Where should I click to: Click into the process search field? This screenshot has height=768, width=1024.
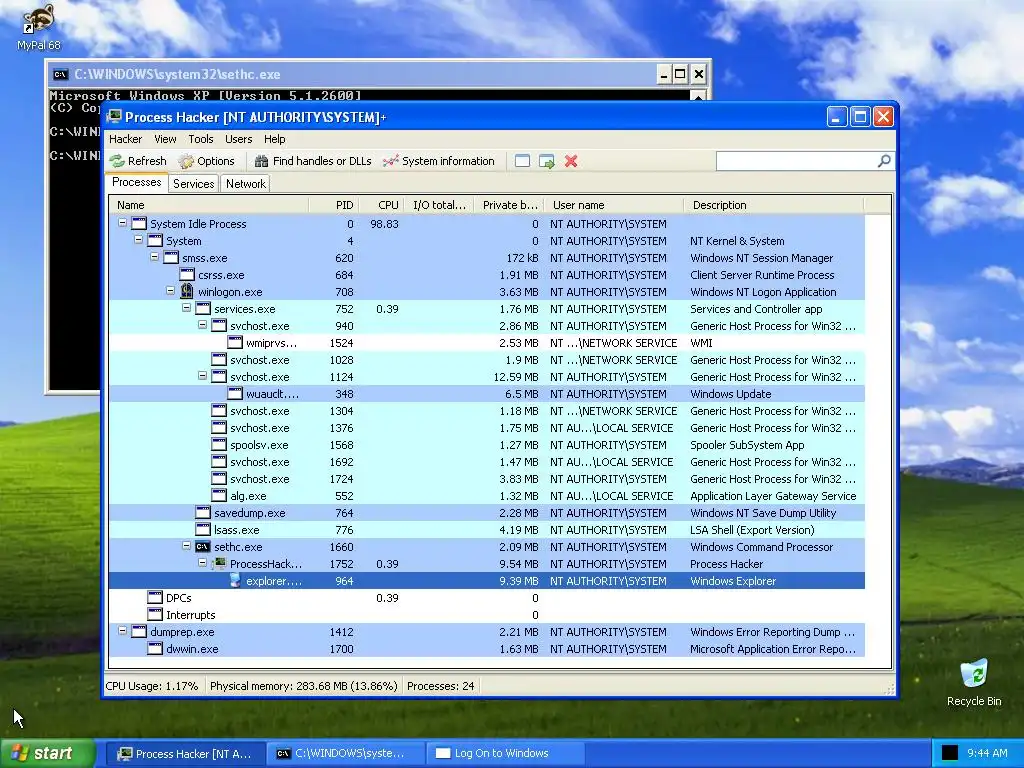[797, 161]
